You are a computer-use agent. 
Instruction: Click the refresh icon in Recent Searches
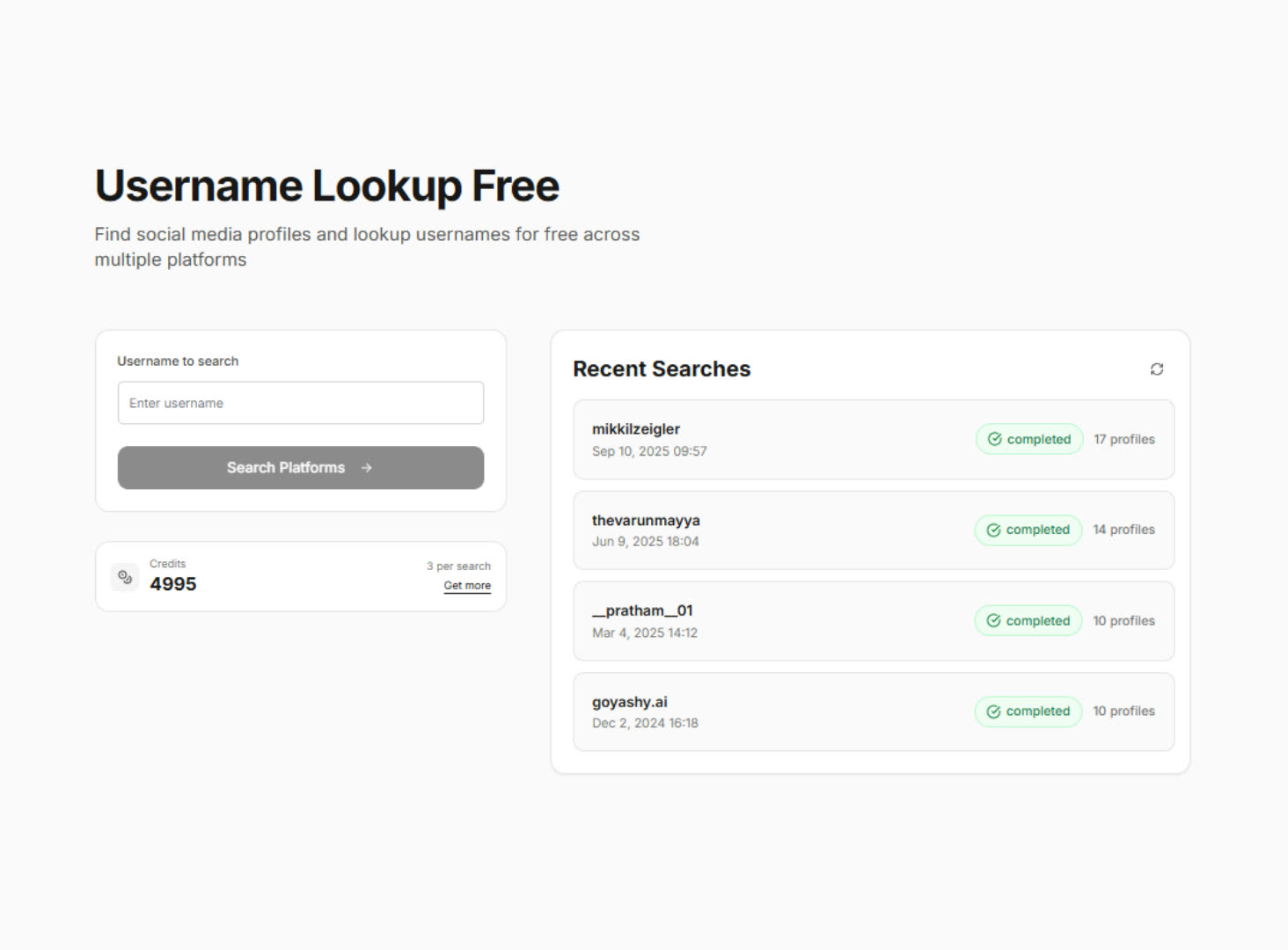coord(1156,369)
